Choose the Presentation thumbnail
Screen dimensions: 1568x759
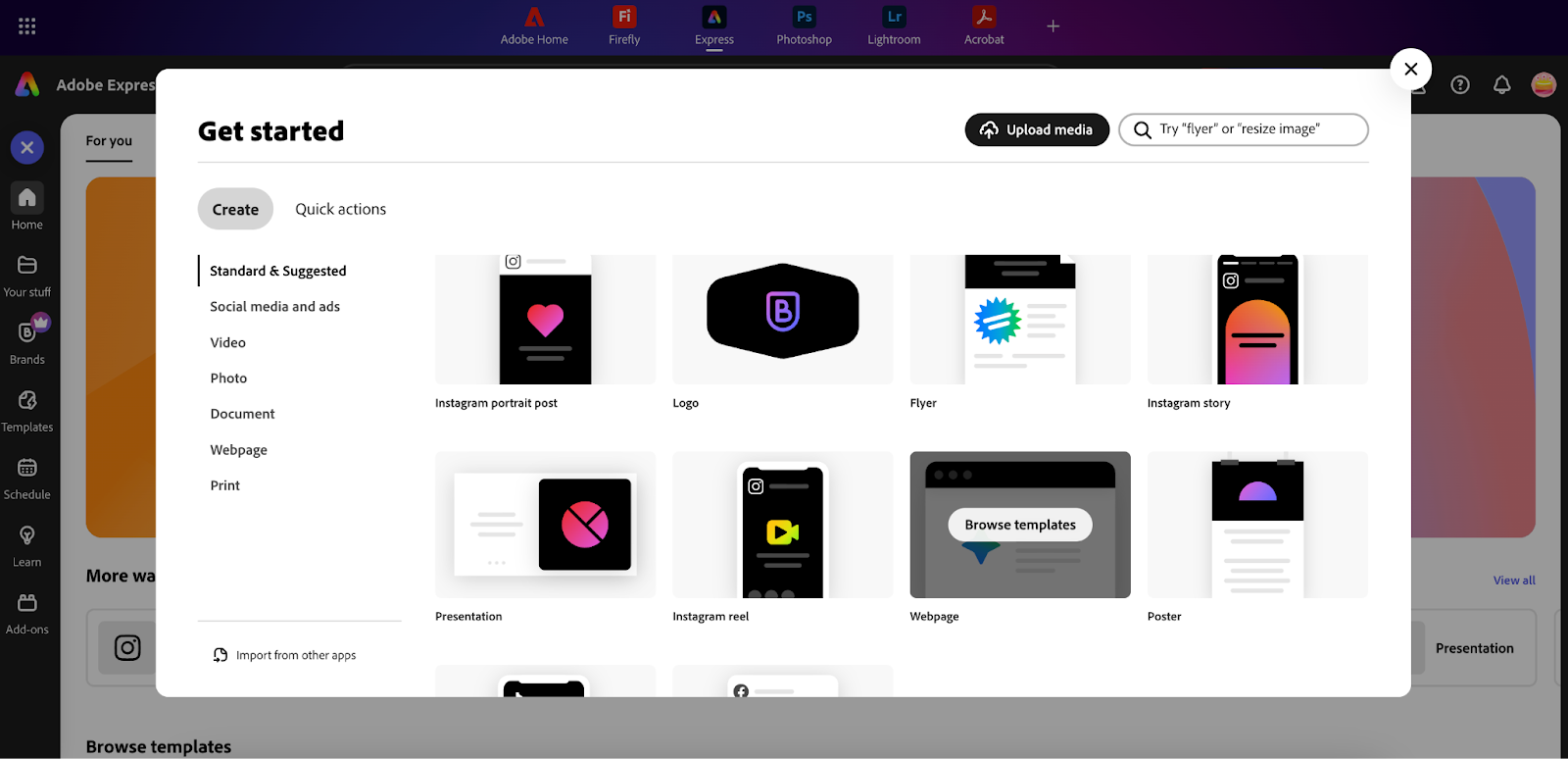click(x=545, y=525)
